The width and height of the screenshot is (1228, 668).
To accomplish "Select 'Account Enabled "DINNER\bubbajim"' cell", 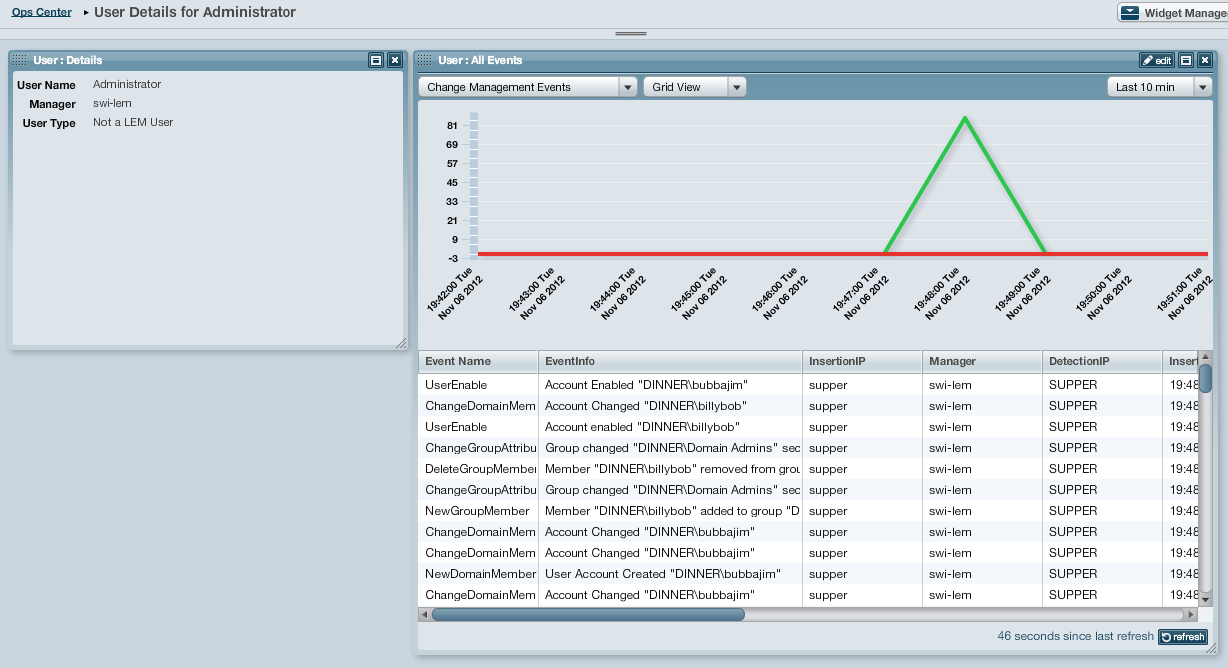I will (670, 385).
